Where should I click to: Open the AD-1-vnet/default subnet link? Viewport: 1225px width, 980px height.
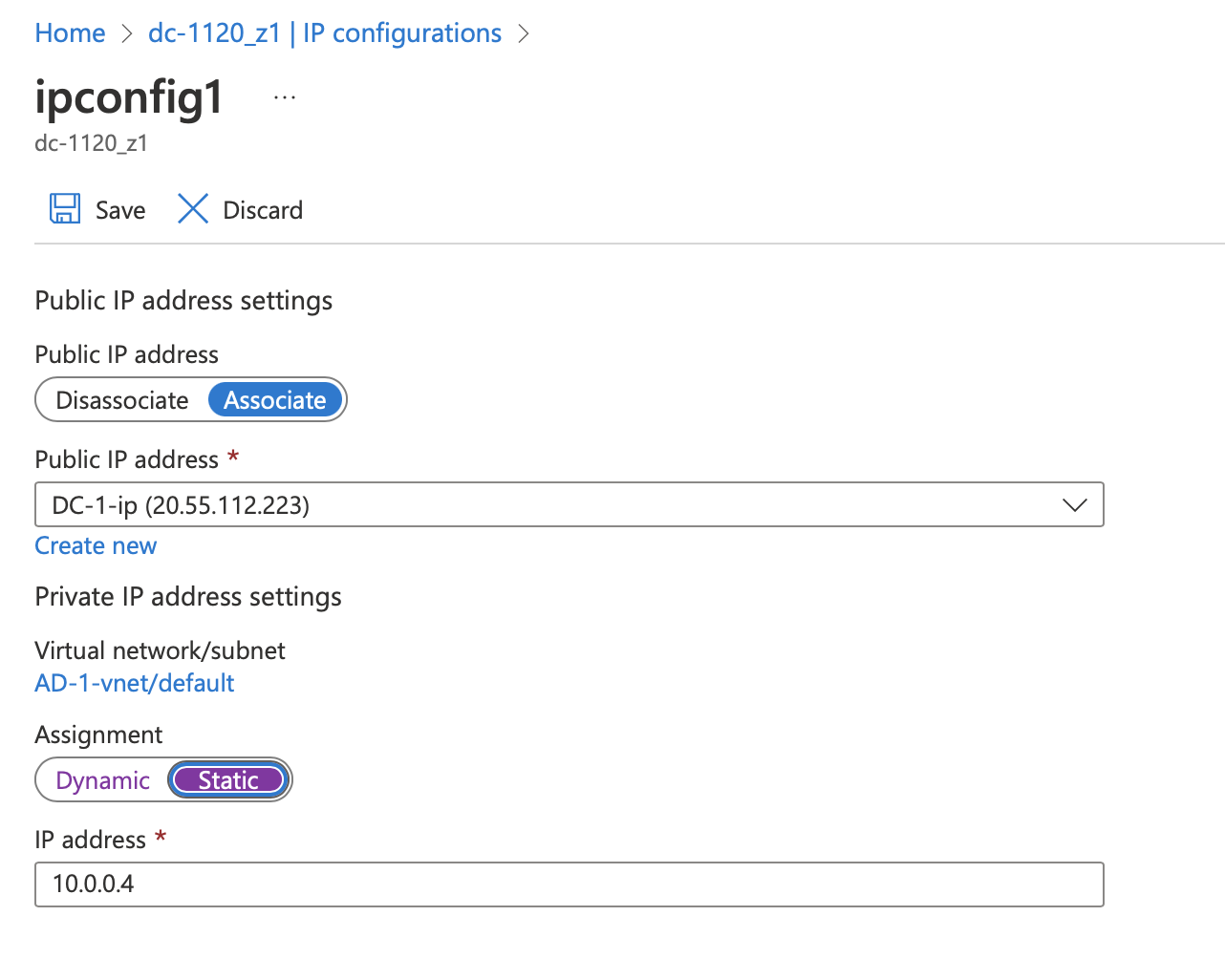(x=134, y=683)
